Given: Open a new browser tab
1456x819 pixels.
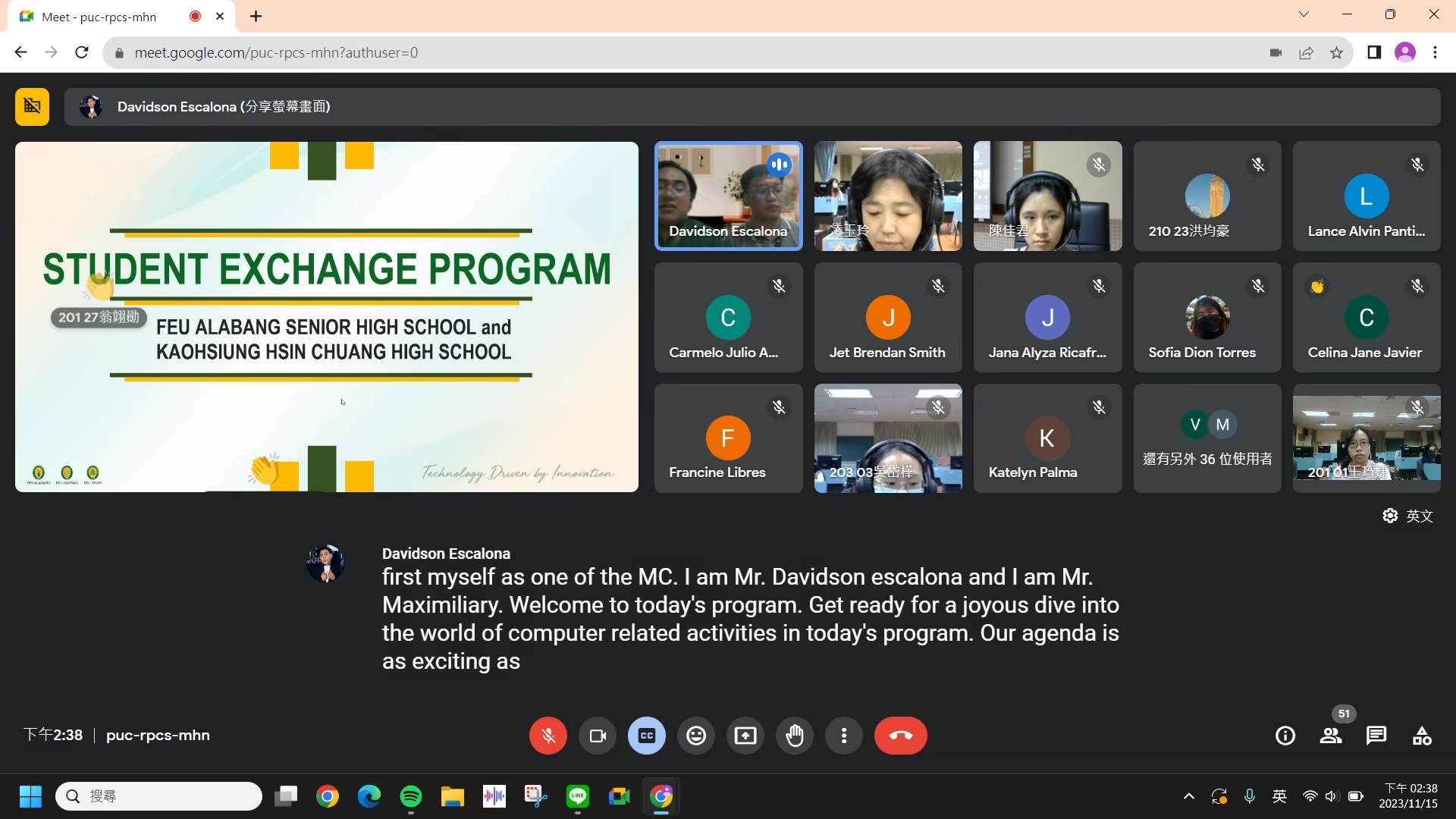Looking at the screenshot, I should [x=256, y=17].
